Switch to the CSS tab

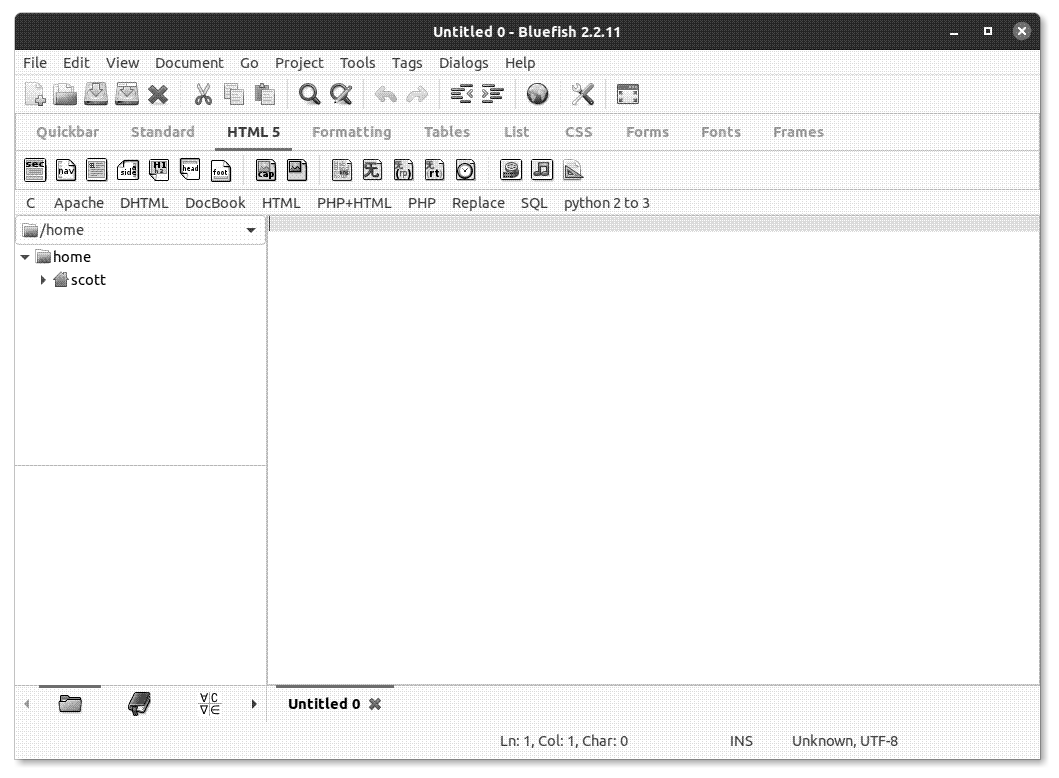579,132
